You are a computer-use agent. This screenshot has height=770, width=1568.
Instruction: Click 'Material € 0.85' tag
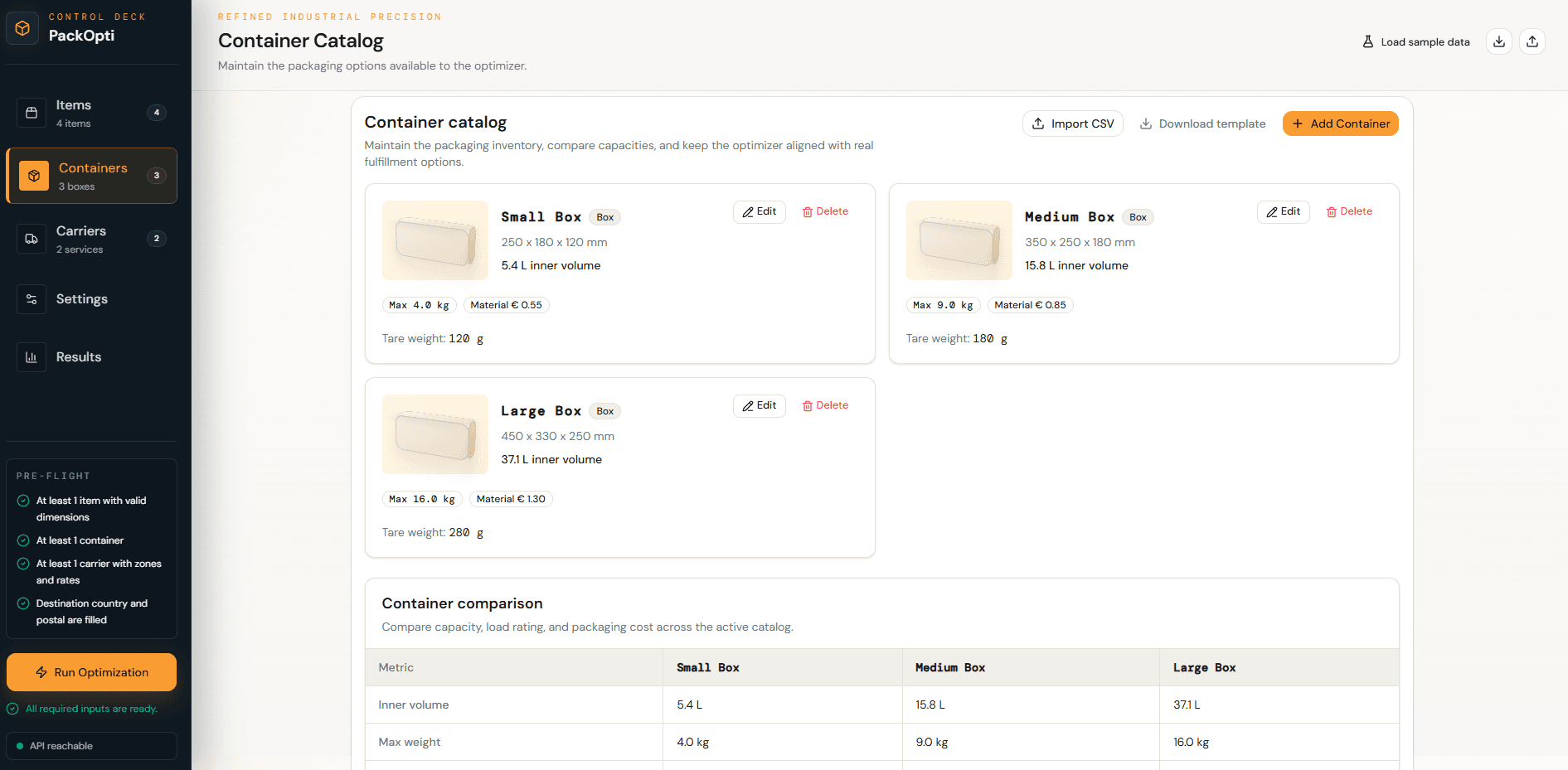1031,305
